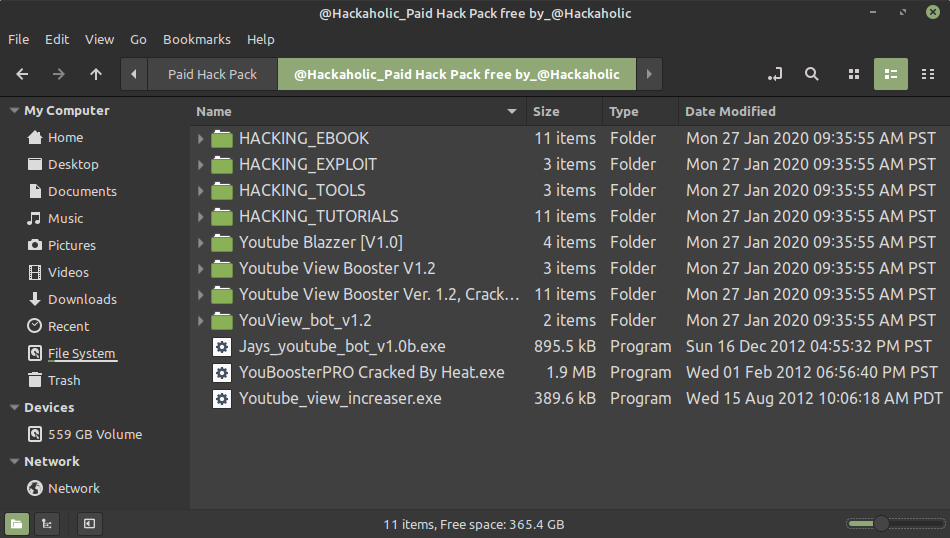
Task: Show places in the sidebar
Action: pyautogui.click(x=17, y=524)
